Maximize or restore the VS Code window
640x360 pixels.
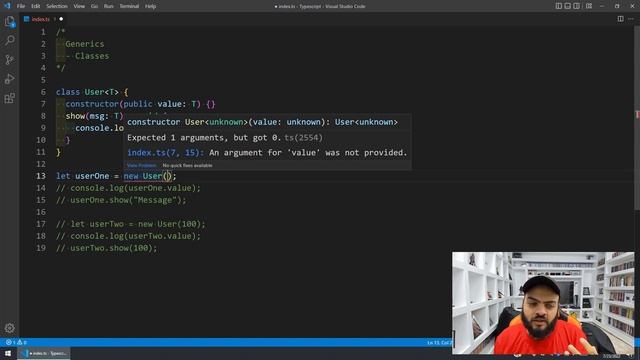coord(617,6)
